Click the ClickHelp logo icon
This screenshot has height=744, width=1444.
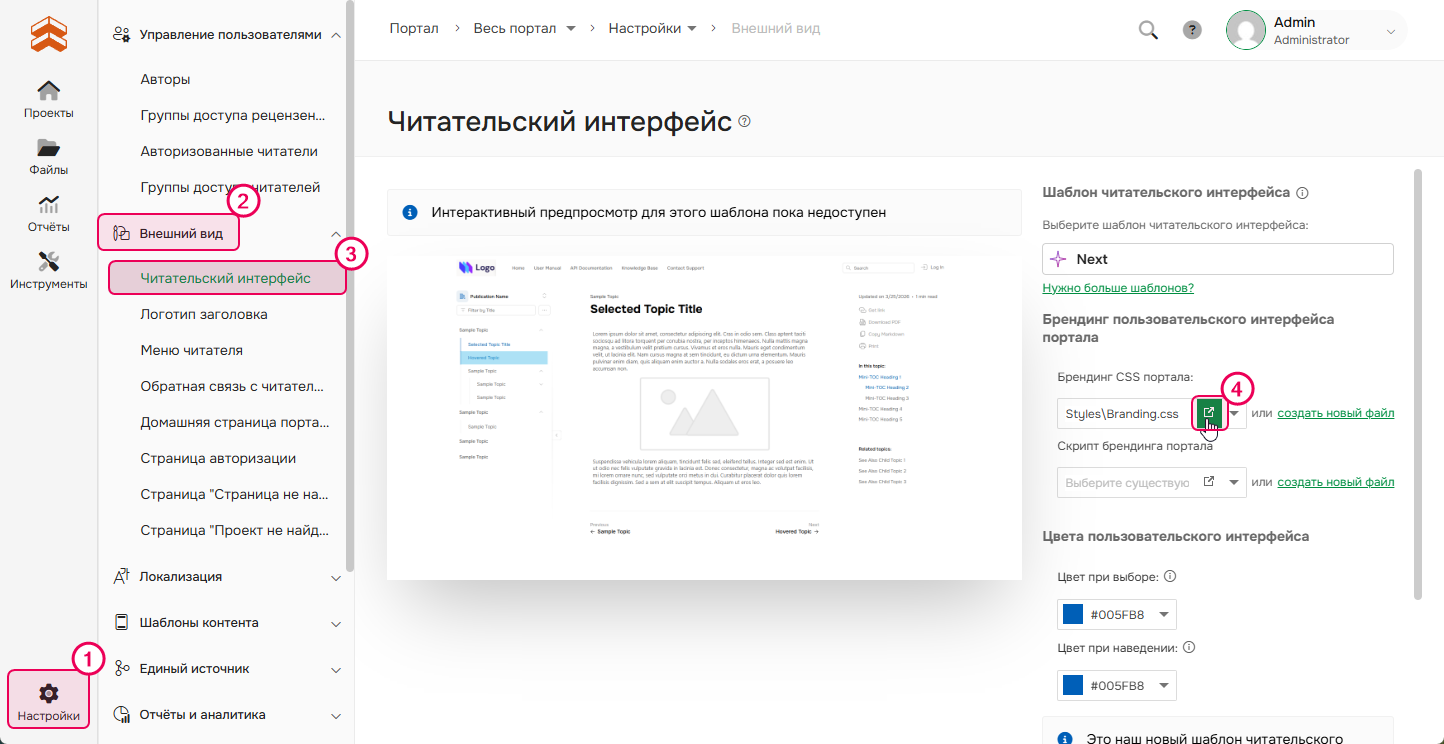pyautogui.click(x=48, y=32)
